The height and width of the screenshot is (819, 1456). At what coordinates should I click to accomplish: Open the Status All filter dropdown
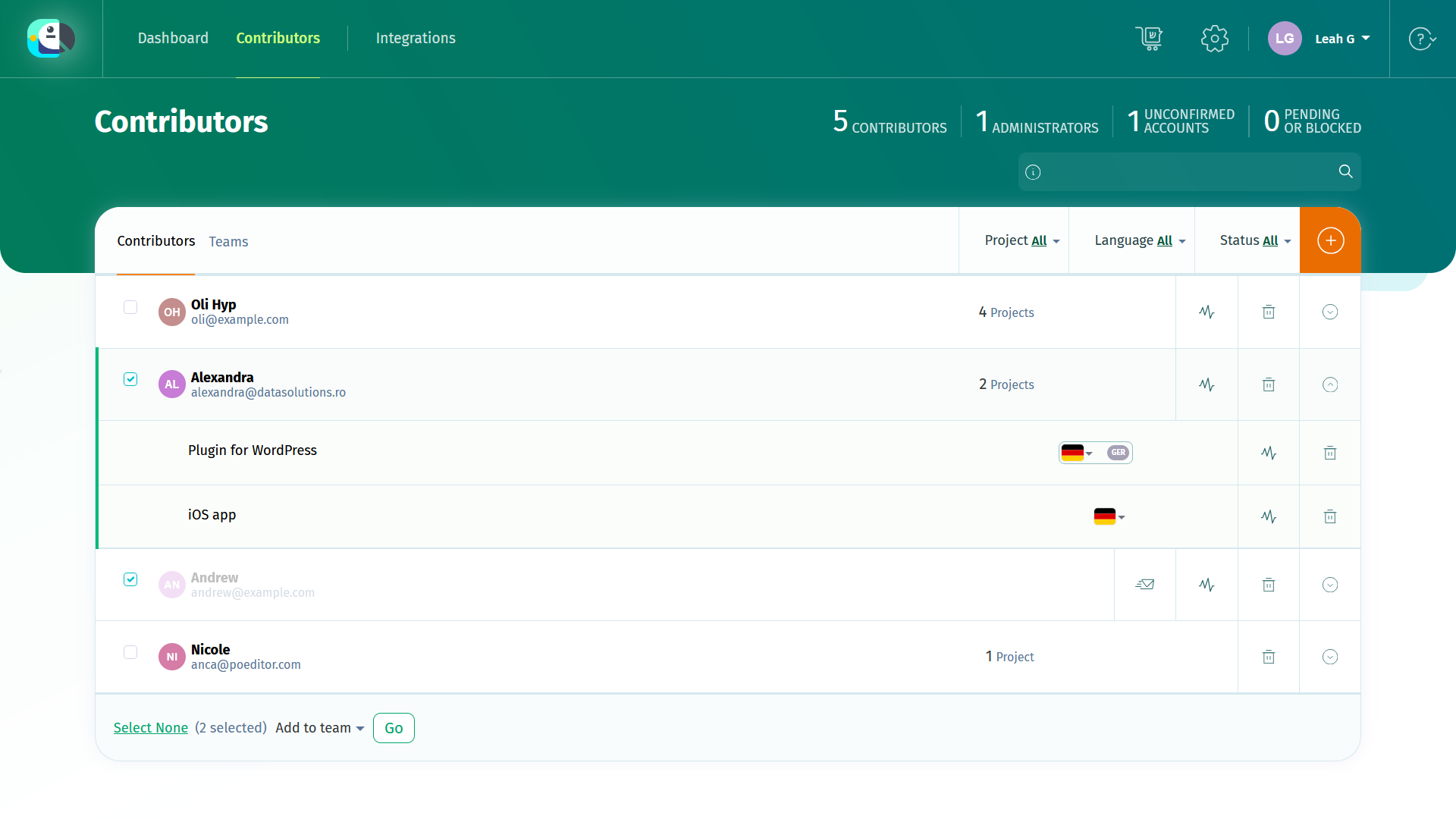[1255, 240]
